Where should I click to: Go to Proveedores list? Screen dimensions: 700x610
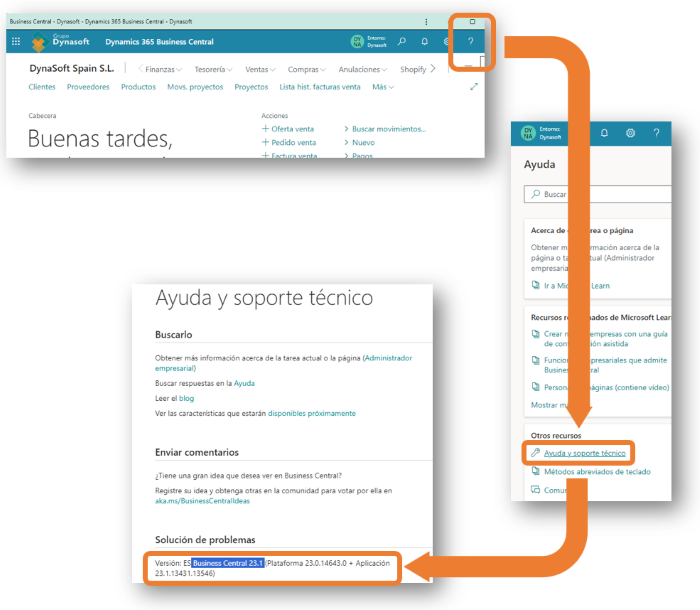click(88, 87)
